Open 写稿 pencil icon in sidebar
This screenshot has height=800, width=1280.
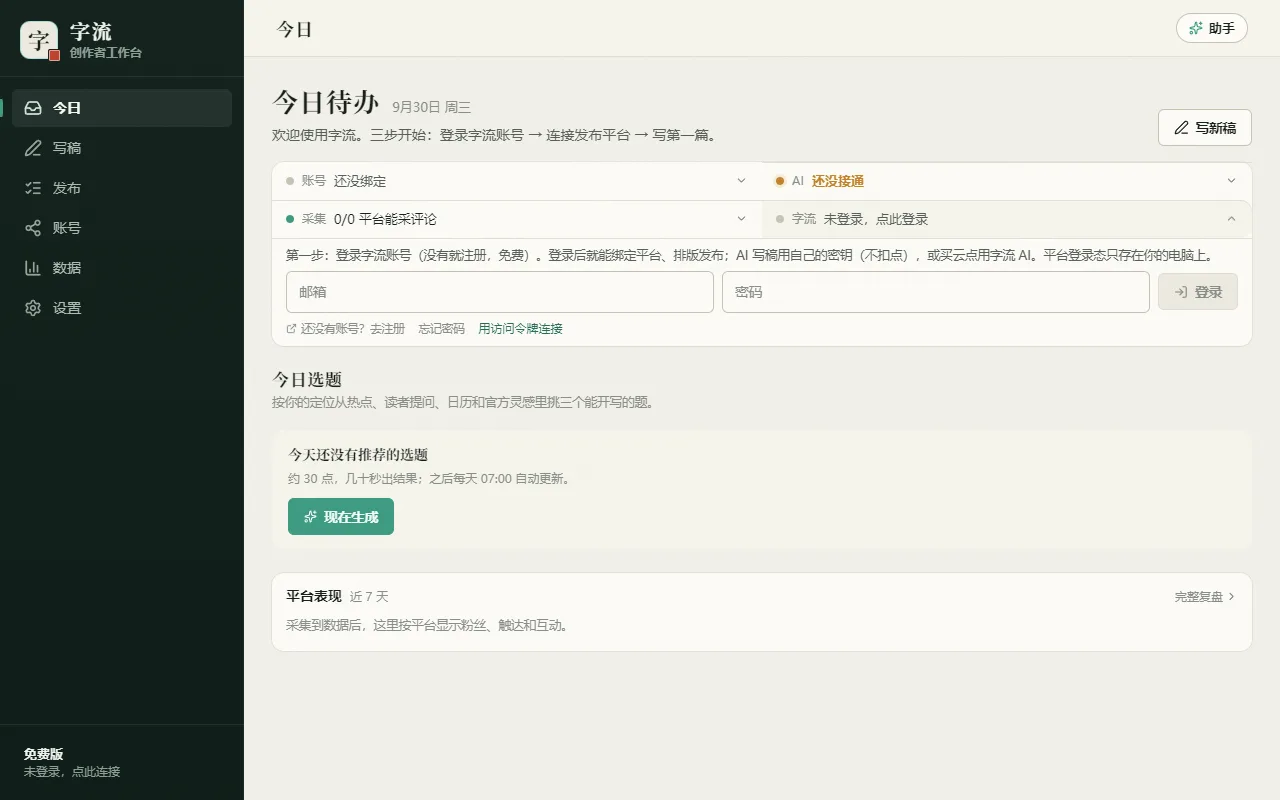33,148
